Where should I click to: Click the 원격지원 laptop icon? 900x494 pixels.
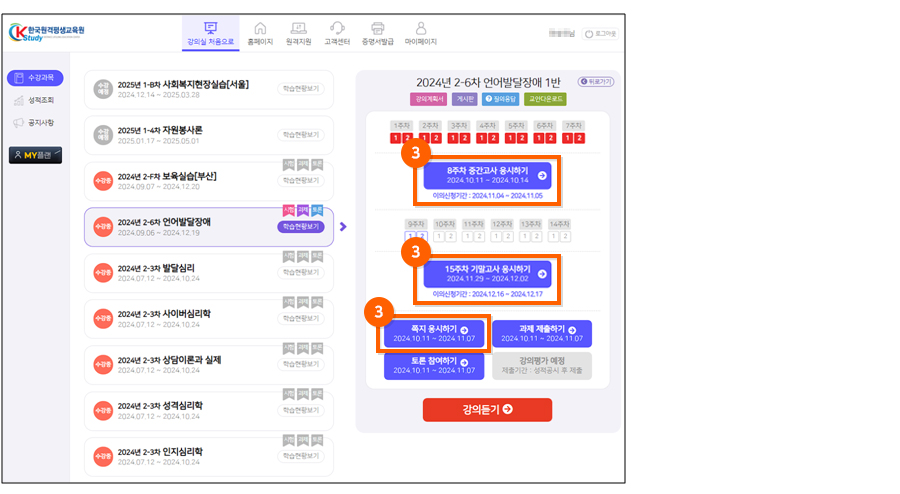point(298,29)
